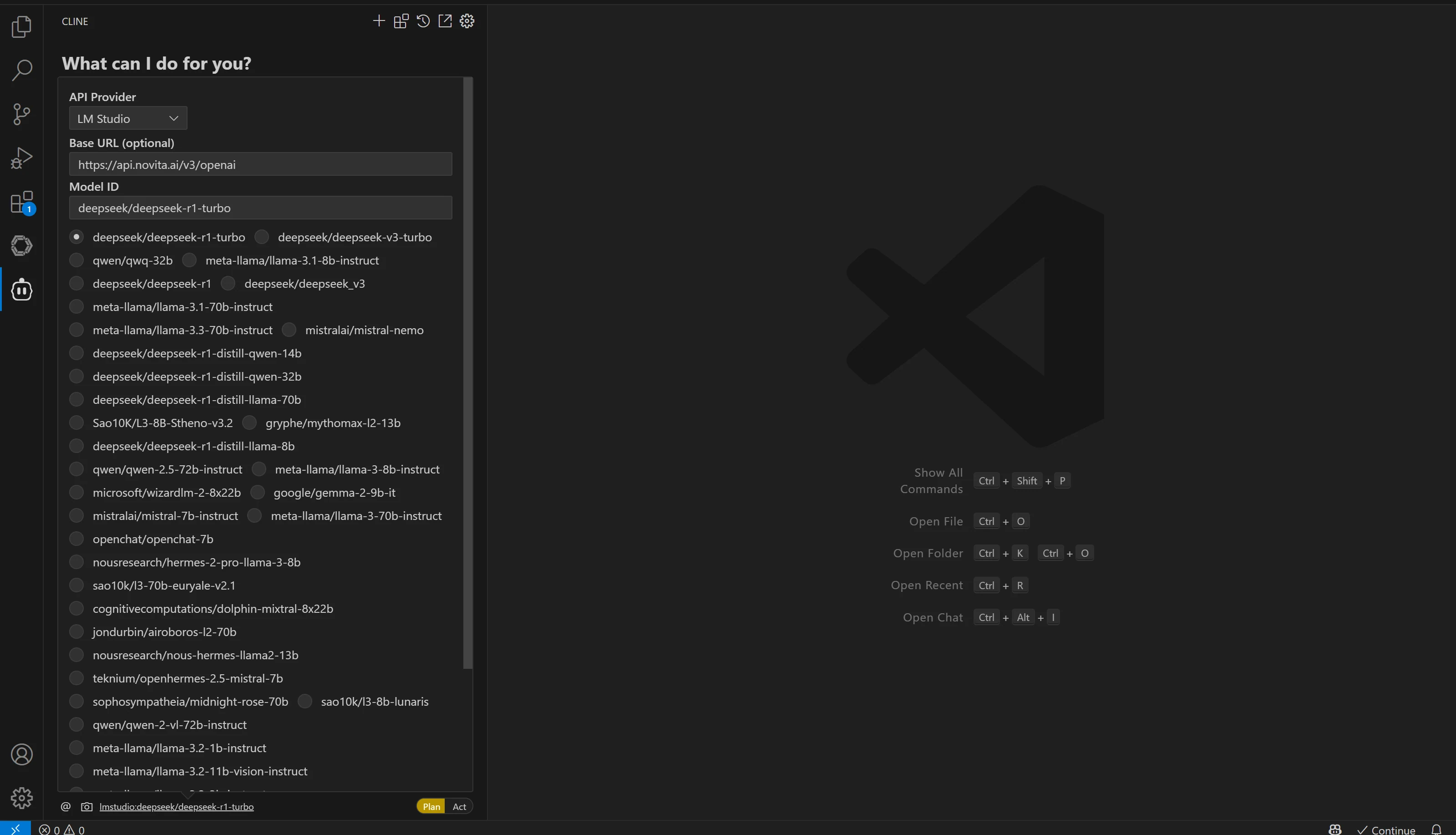Choose meta-llama/llama-3.1-8b-instruct radio

coord(189,260)
